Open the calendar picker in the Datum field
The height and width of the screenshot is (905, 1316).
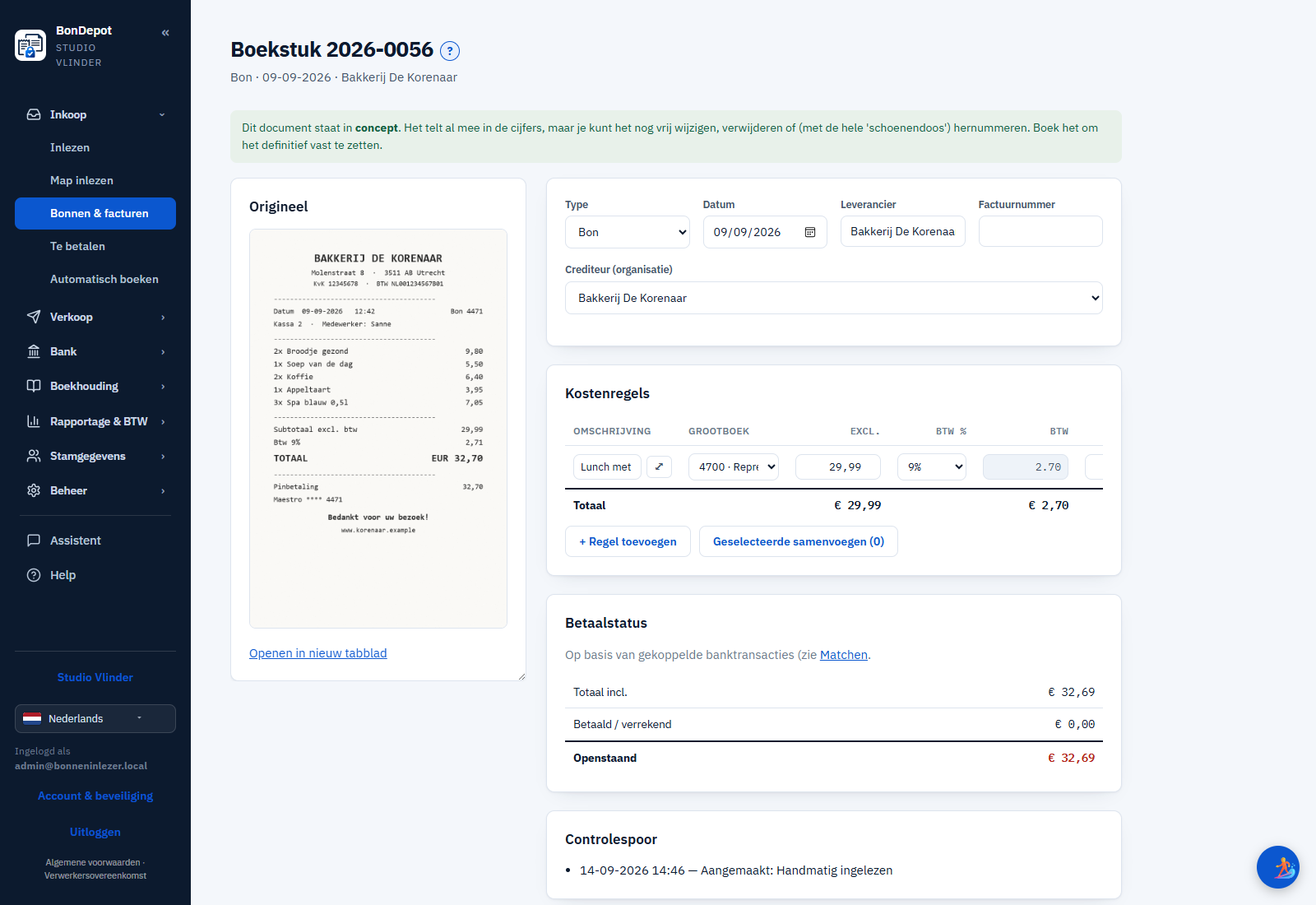[810, 232]
